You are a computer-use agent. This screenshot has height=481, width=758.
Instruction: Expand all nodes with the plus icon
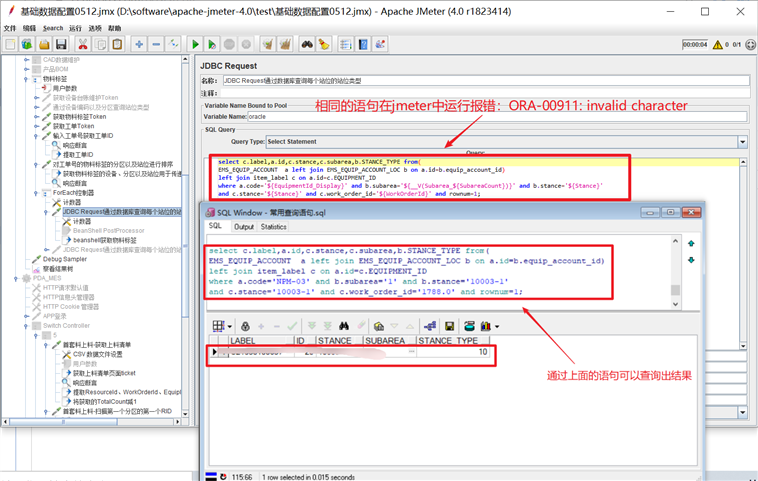coord(139,44)
